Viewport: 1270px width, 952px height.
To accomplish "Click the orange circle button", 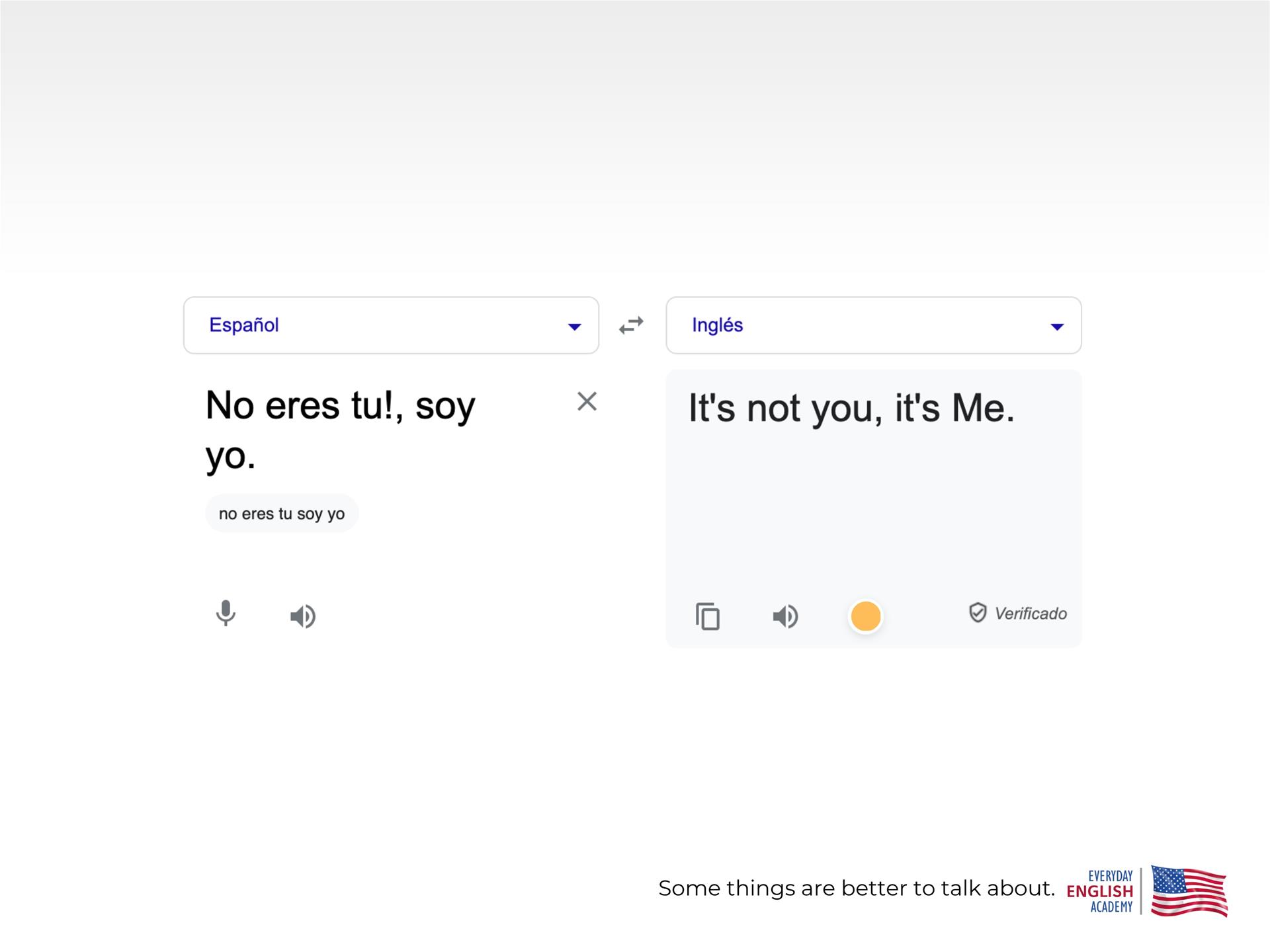I will [x=865, y=616].
